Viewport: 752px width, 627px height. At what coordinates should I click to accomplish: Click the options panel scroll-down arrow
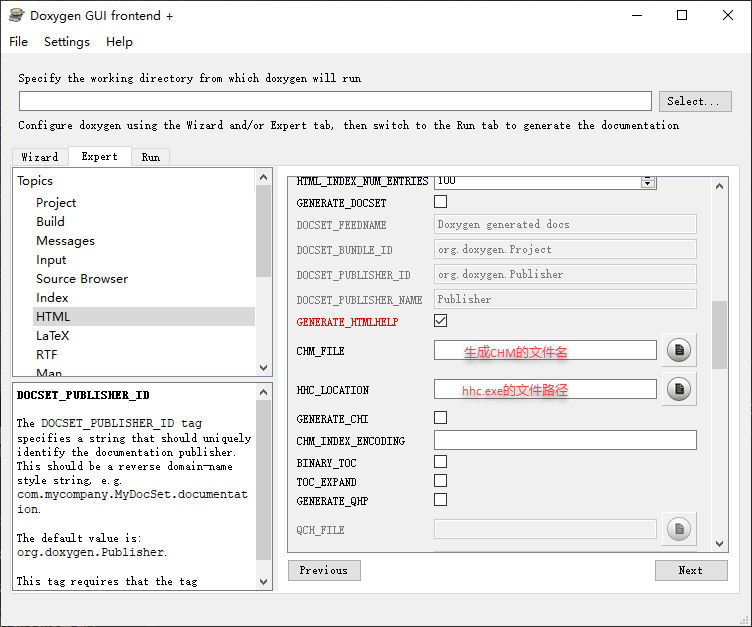719,544
